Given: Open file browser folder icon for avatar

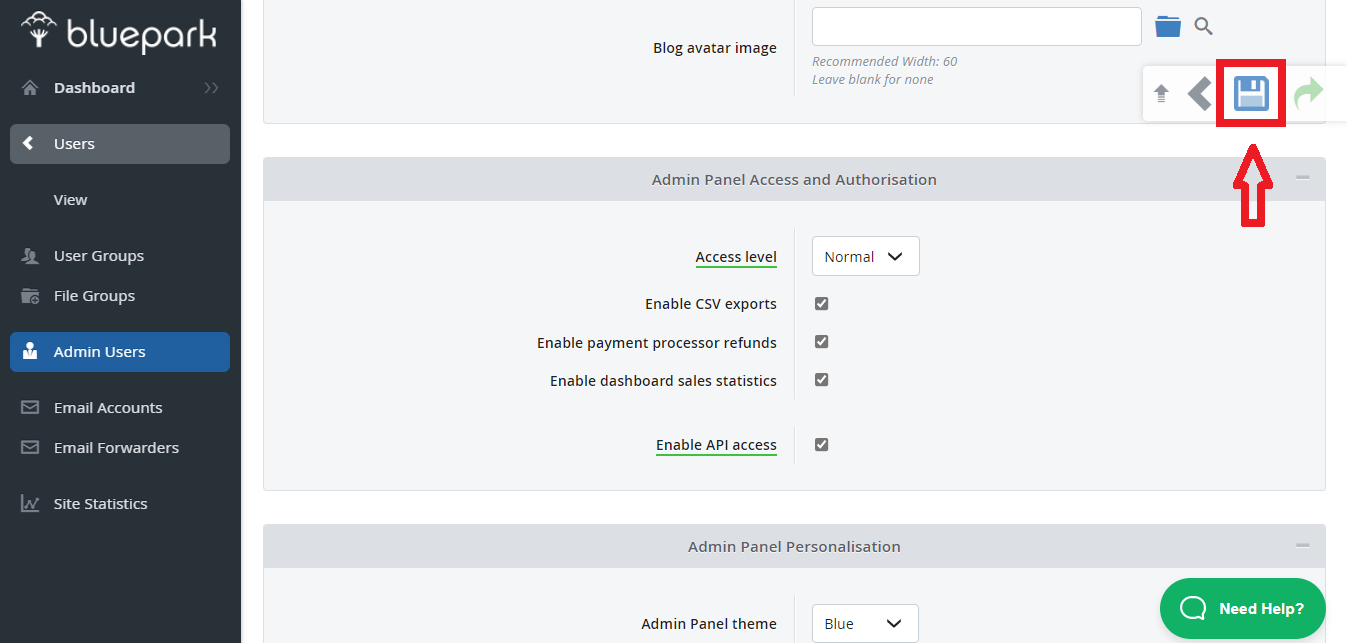Looking at the screenshot, I should (x=1168, y=26).
